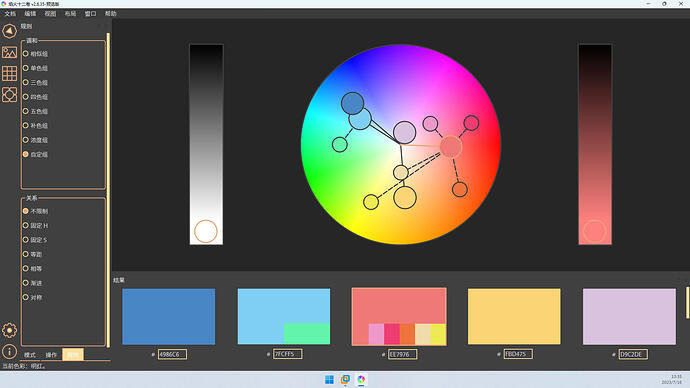Click the white handle on grayscale bar
This screenshot has height=388, width=690.
(206, 231)
